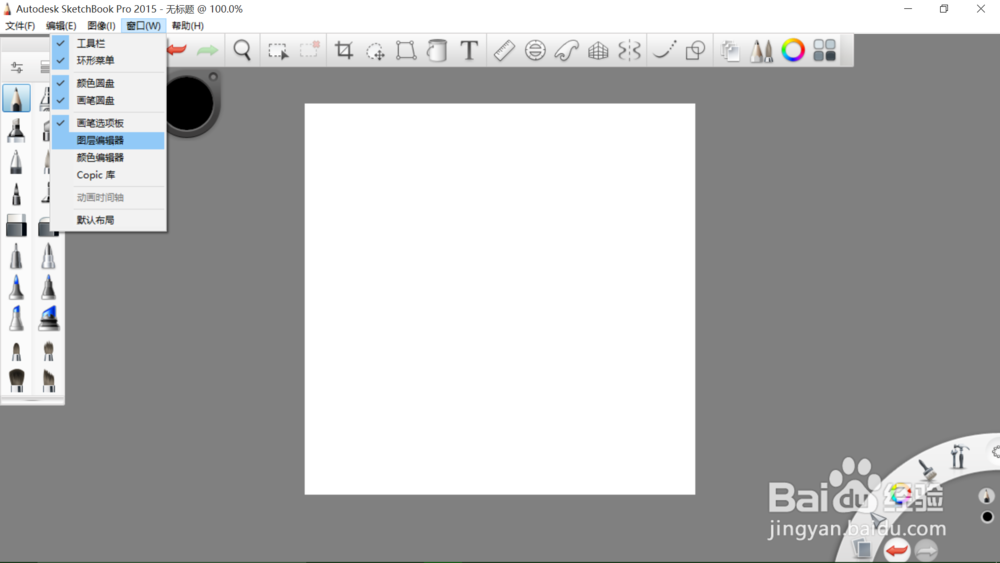Open the 文件(F) menu
This screenshot has width=1000, height=563.
click(x=20, y=26)
